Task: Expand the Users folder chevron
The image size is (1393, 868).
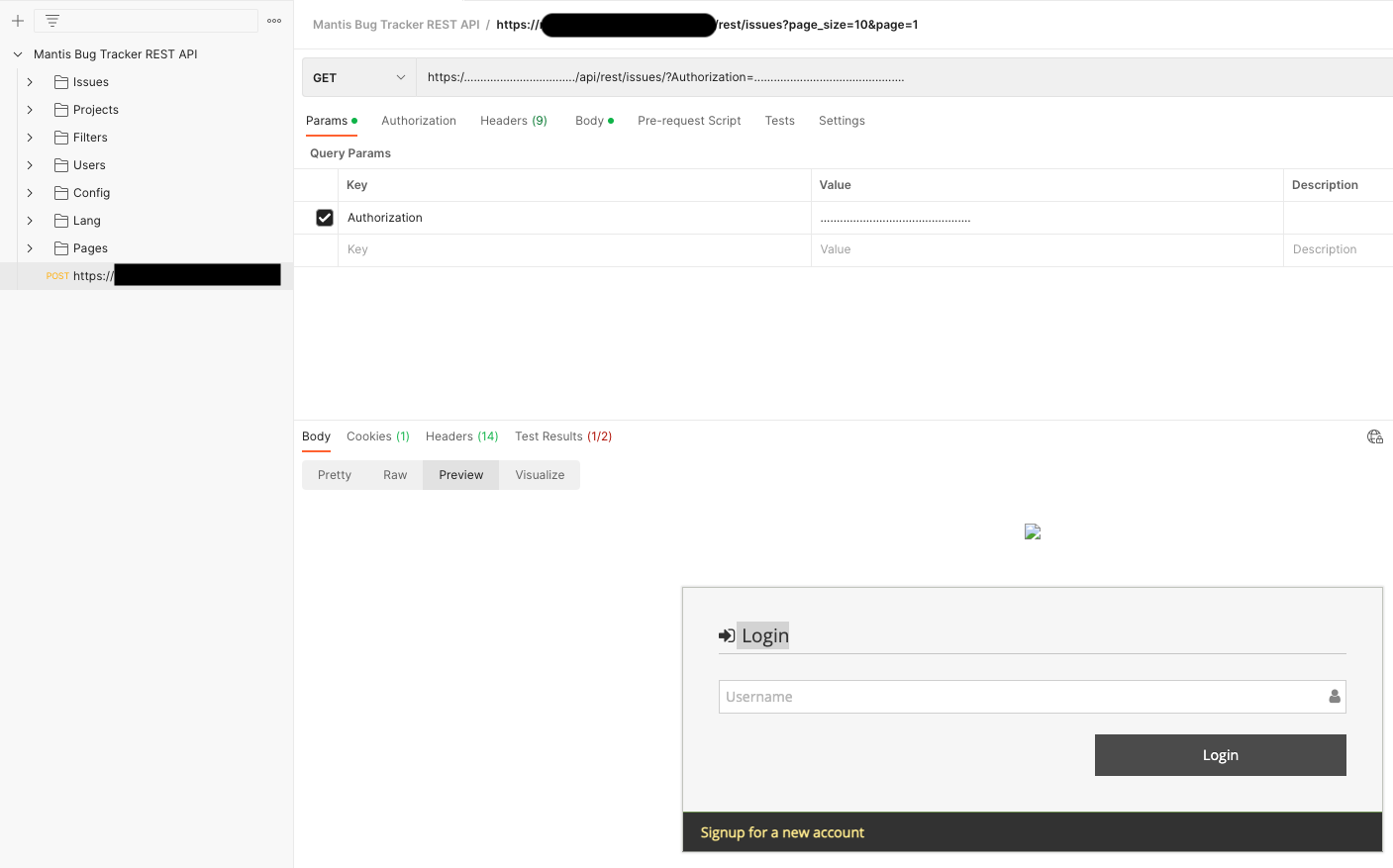Action: point(30,165)
